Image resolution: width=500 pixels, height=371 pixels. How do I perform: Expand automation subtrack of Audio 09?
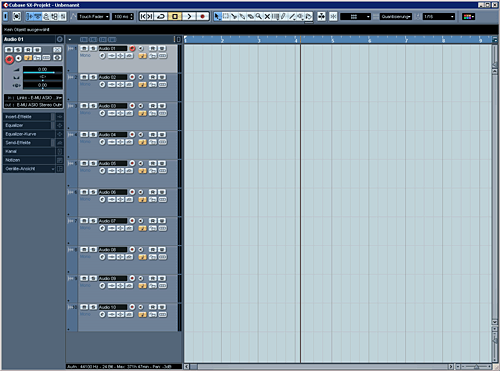(69, 300)
